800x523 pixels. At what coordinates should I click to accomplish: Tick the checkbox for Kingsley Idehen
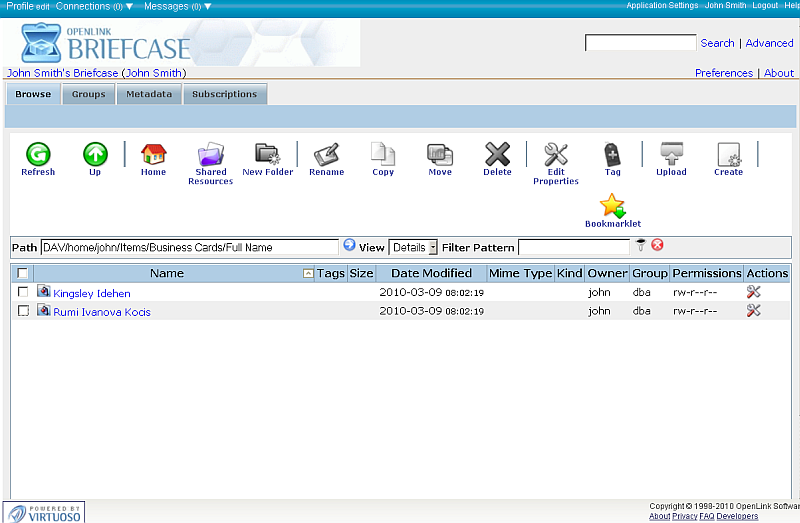tap(23, 292)
